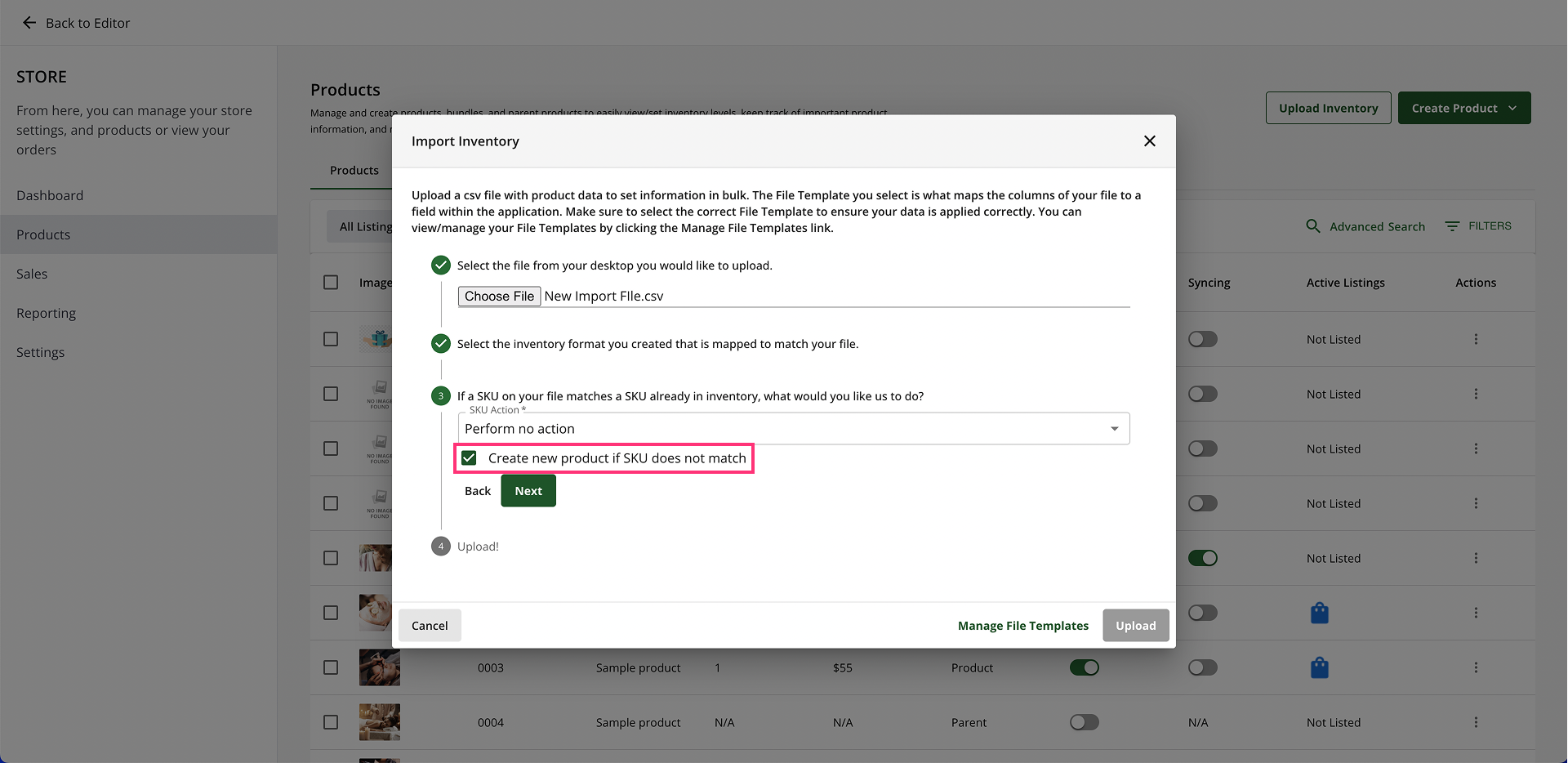Open the Create Product dropdown
1568x763 pixels.
click(1464, 108)
